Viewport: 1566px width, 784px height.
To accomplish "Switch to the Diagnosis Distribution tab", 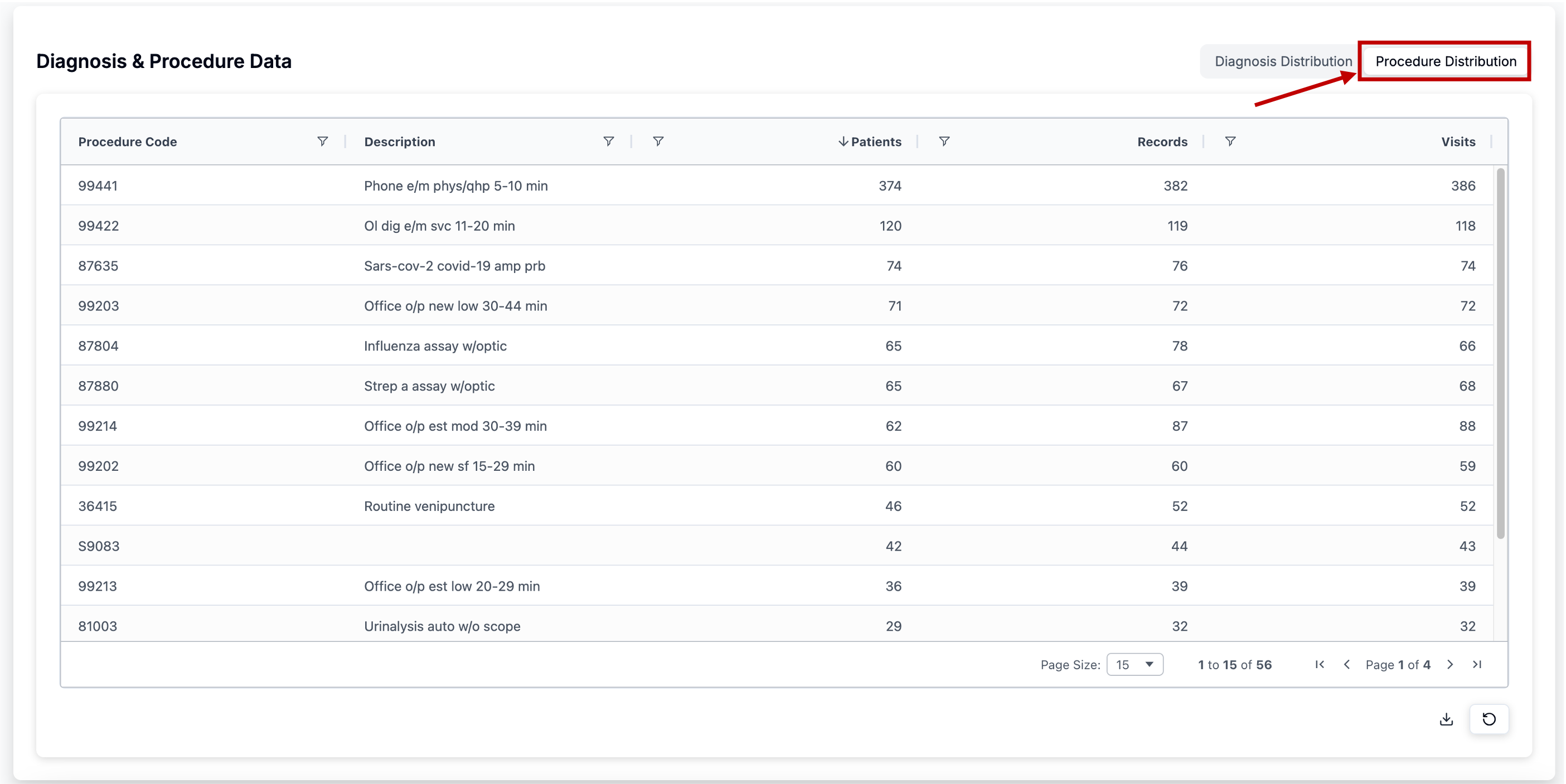I will 1283,61.
